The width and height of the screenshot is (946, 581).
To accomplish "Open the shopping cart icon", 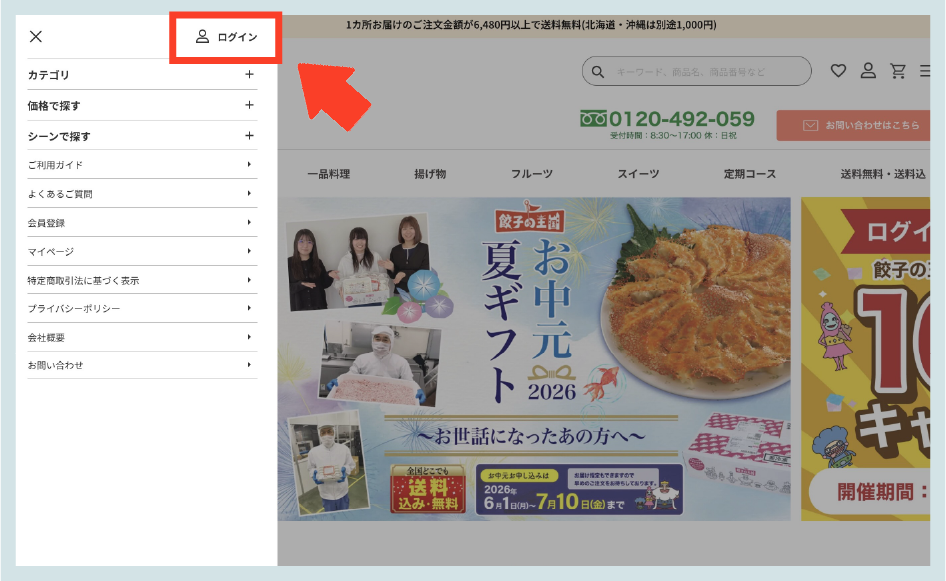I will click(x=898, y=71).
